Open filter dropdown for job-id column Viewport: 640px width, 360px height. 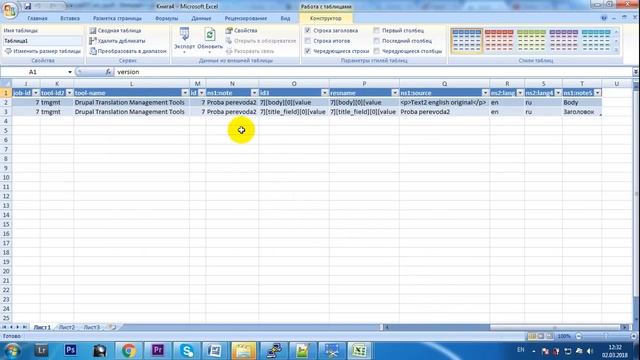point(36,93)
